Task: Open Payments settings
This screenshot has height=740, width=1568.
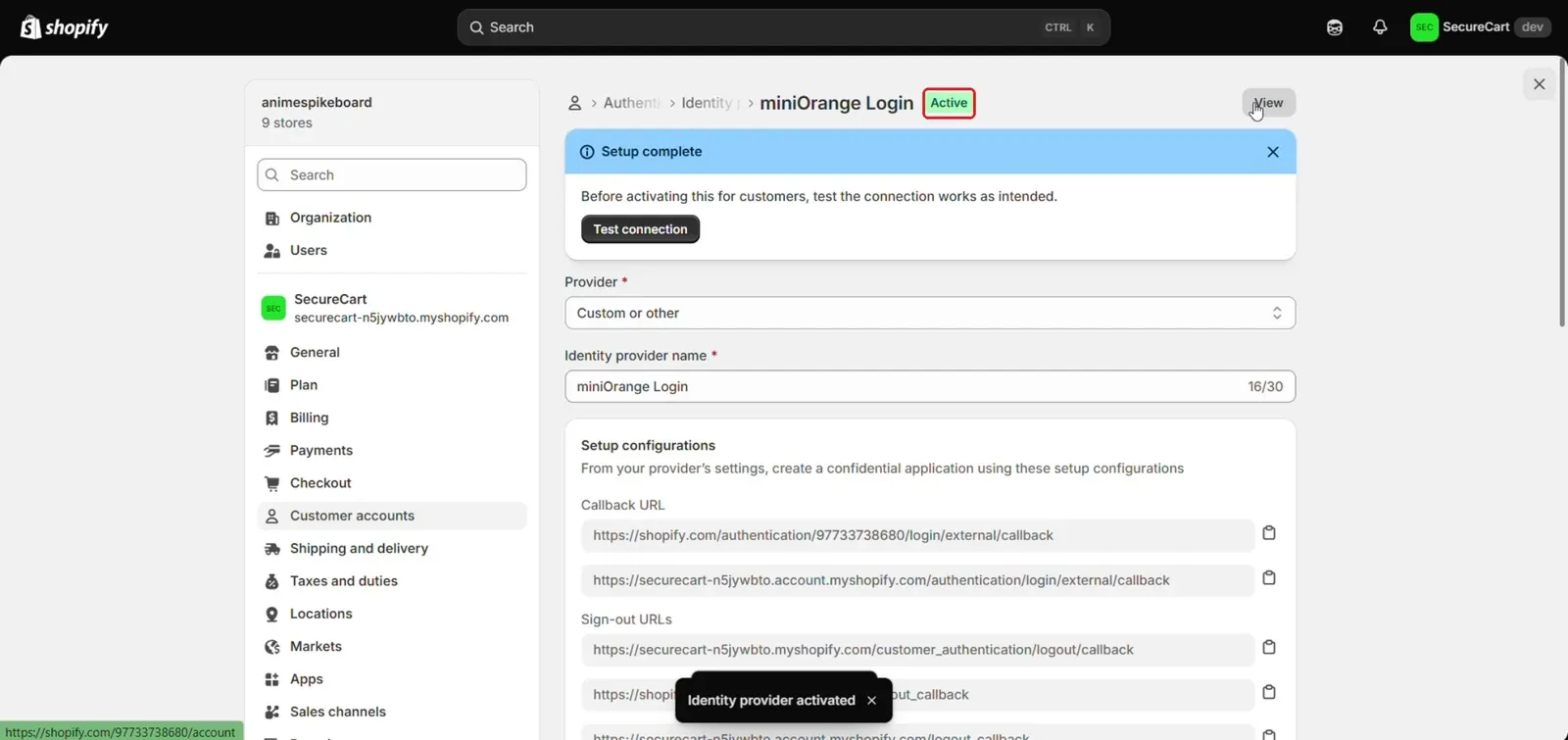Action: tap(392, 450)
